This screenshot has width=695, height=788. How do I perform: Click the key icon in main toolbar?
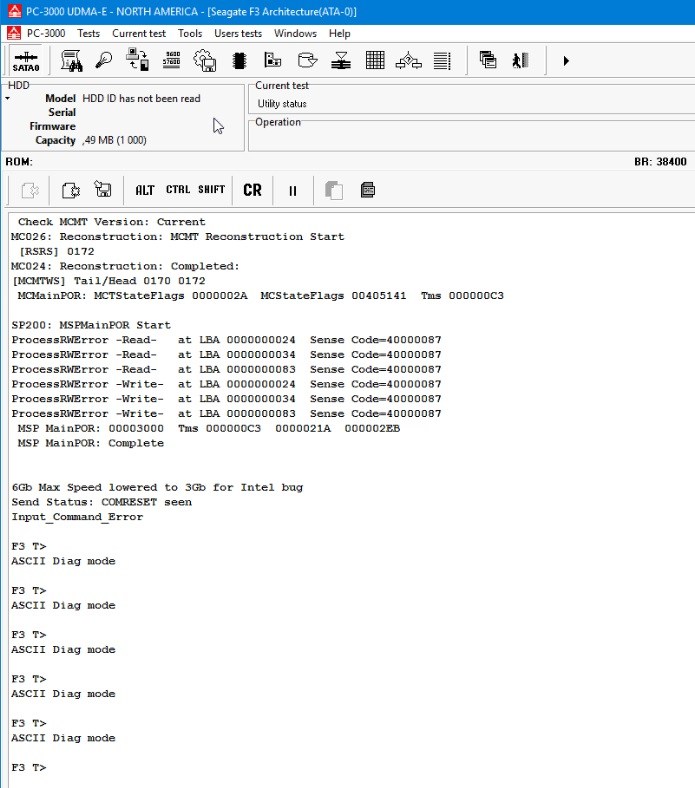click(104, 61)
